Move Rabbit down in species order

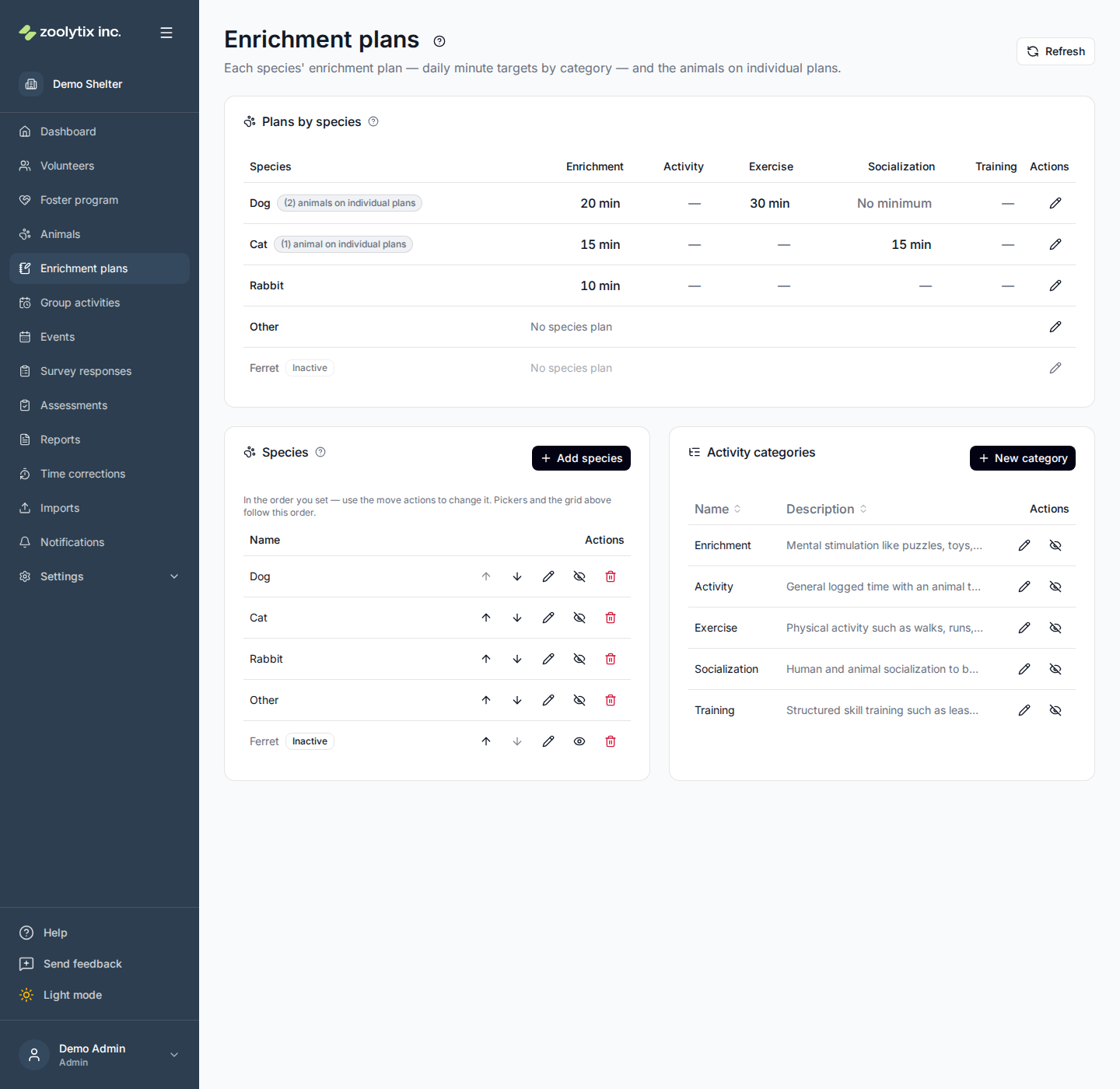[x=517, y=659]
